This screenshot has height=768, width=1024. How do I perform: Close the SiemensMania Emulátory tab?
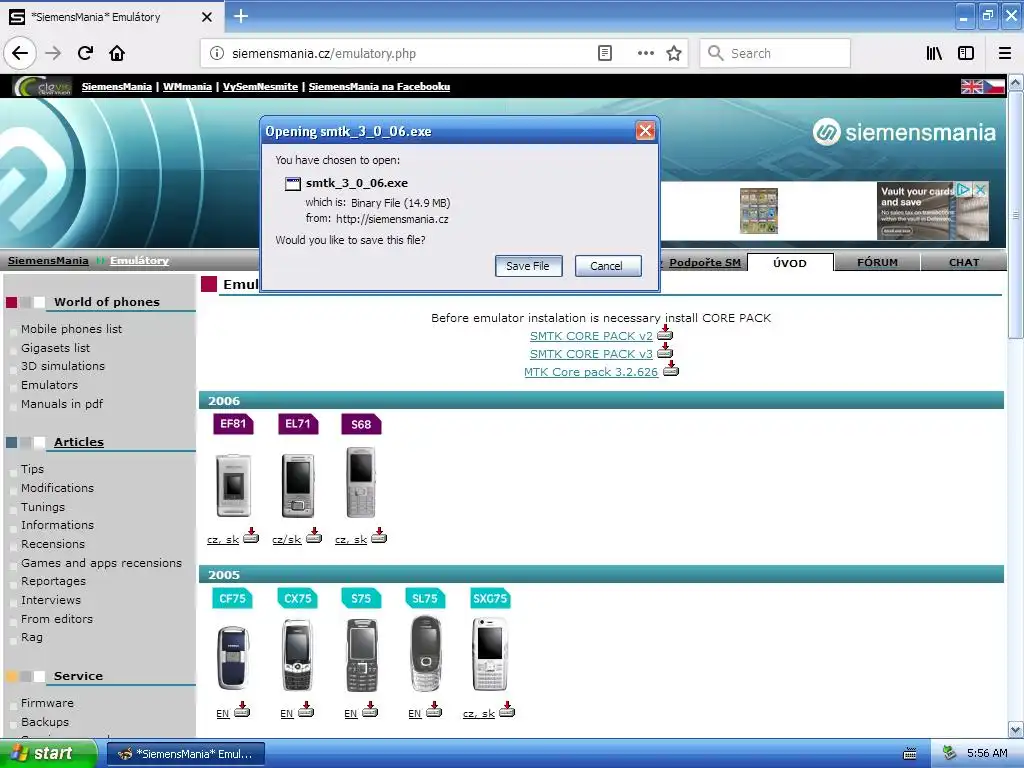(206, 17)
